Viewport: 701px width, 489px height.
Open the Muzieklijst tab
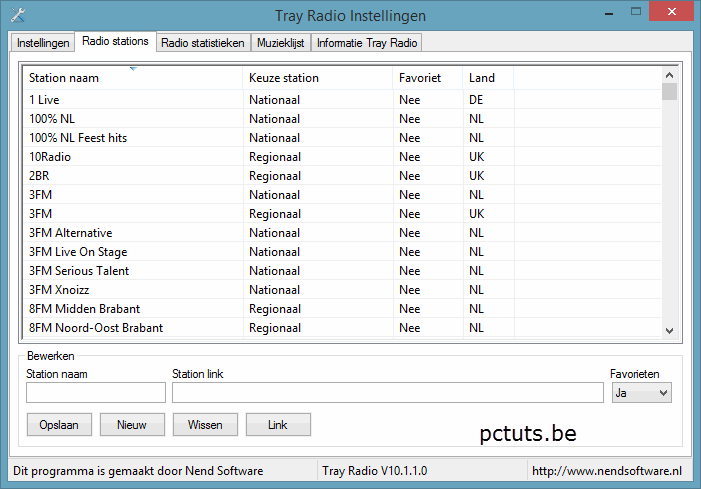[281, 43]
